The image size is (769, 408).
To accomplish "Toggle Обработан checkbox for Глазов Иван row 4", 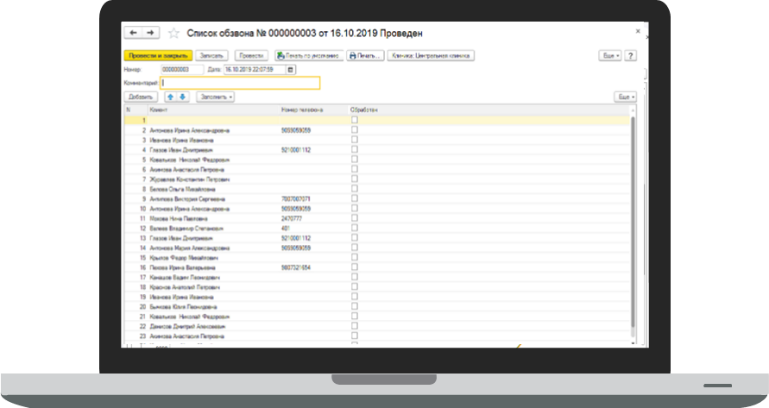I will click(x=354, y=150).
